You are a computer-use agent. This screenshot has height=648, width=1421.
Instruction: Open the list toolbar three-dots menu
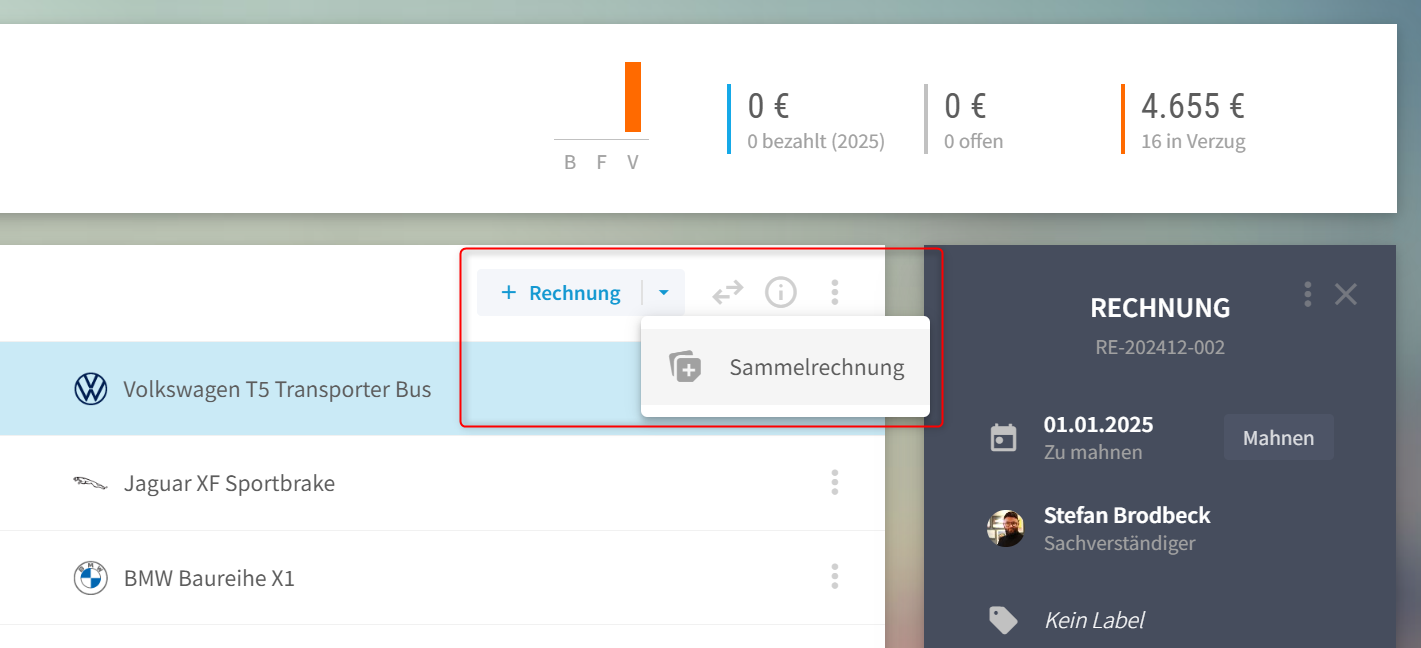tap(835, 292)
